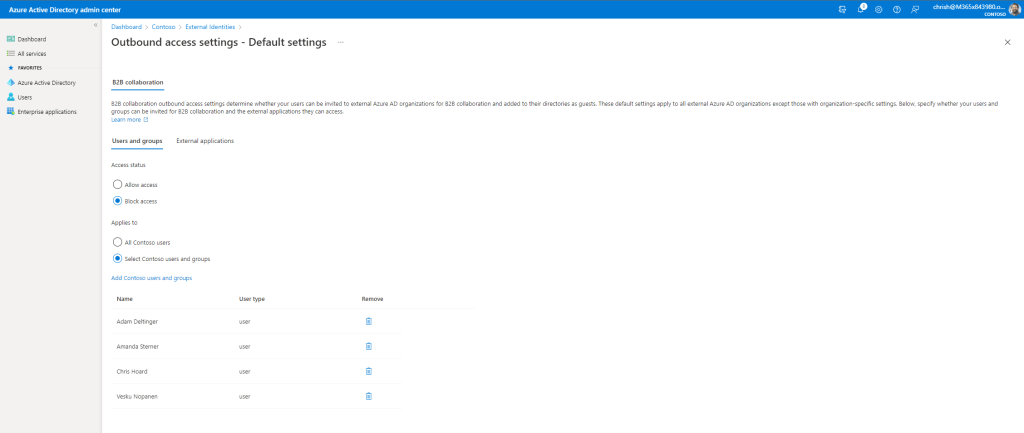
Task: Click the trash icon for Vesku Nopanen
Action: tap(368, 396)
